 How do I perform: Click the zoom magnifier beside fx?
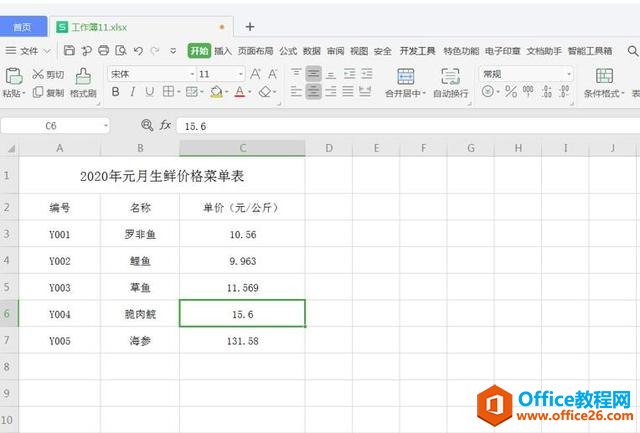coord(147,125)
